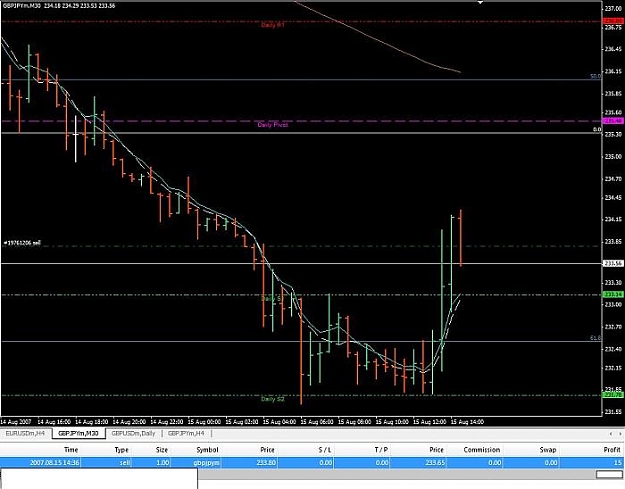Screen dimensions: 625x489
Task: Click the 15 Aug 00:00 time axis label
Action: 204,422
